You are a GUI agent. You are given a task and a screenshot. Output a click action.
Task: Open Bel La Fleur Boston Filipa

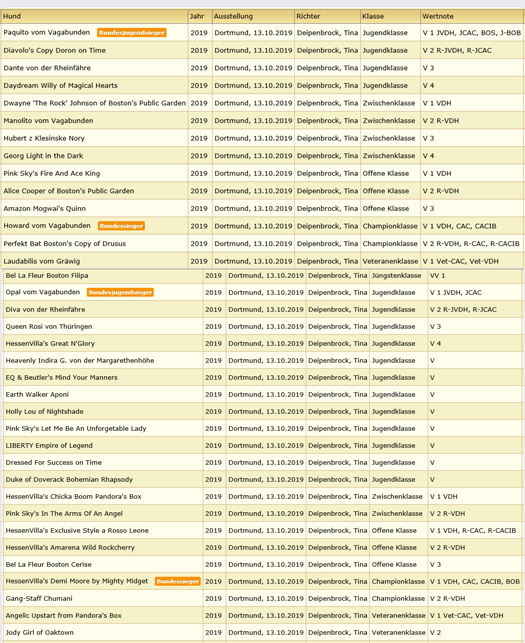pos(47,276)
